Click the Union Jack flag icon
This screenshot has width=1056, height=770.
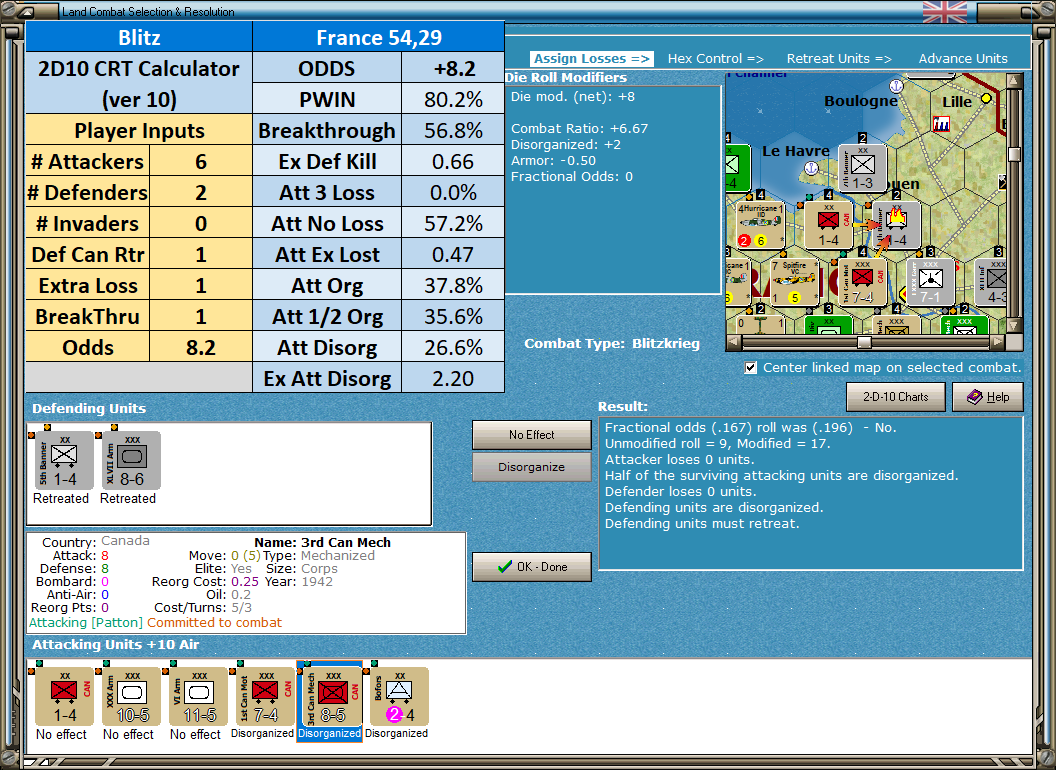944,11
